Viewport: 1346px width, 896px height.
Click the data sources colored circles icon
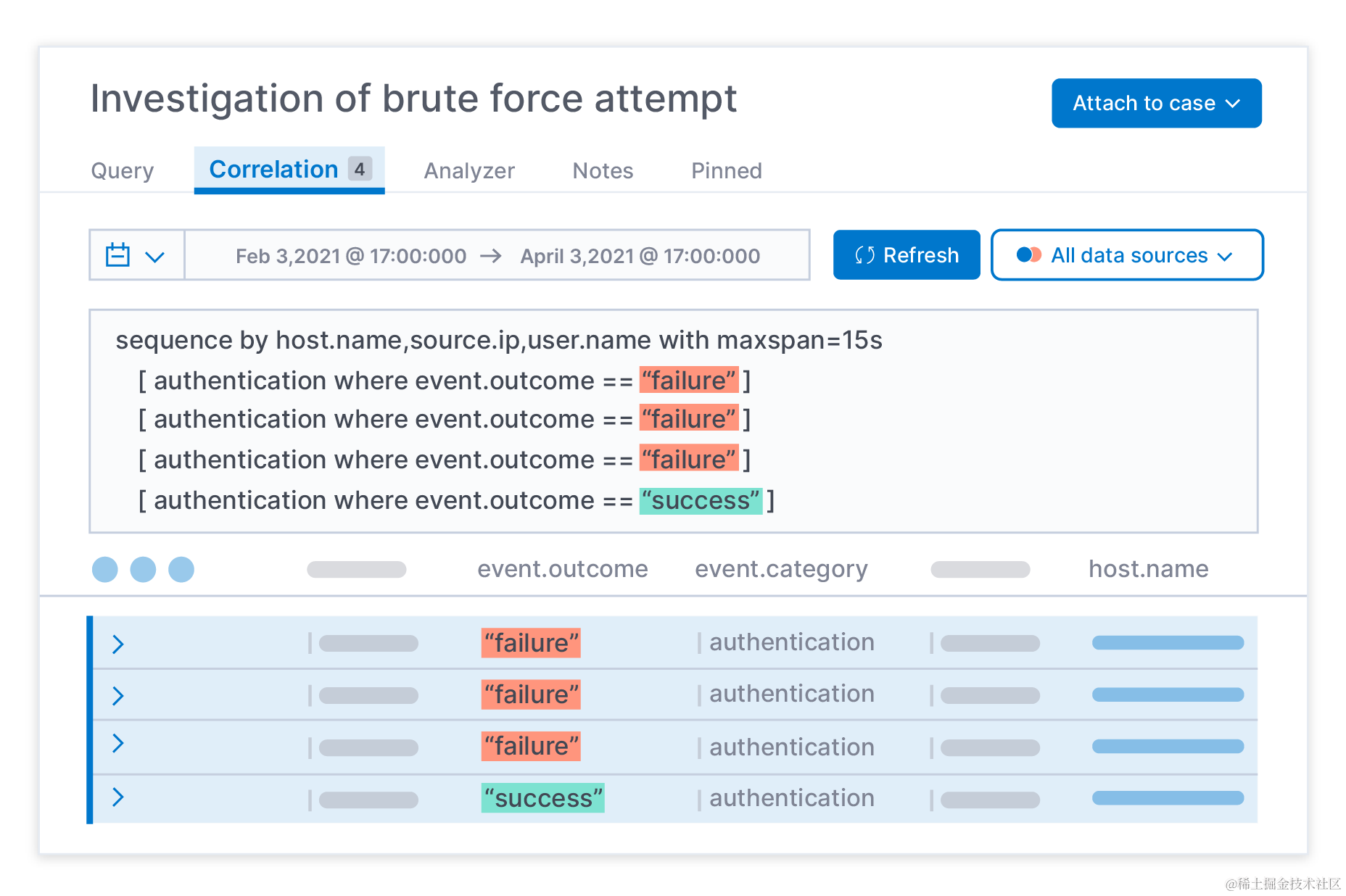click(1029, 255)
